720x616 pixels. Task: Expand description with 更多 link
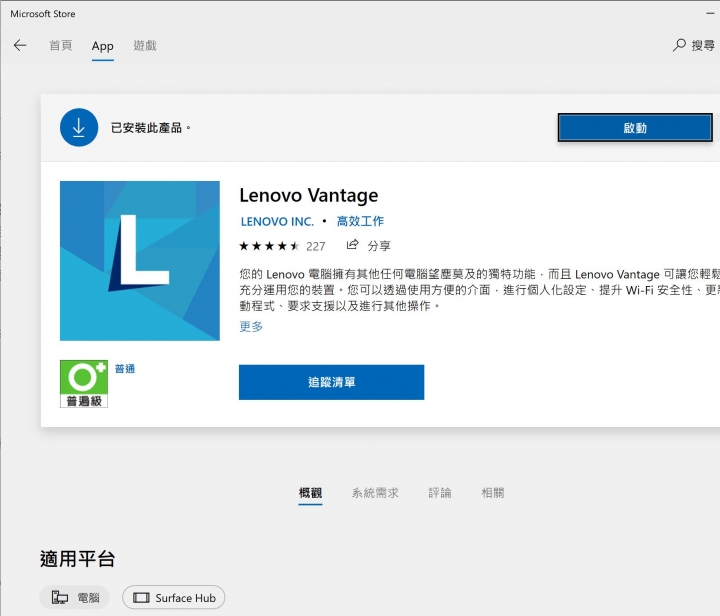point(251,326)
